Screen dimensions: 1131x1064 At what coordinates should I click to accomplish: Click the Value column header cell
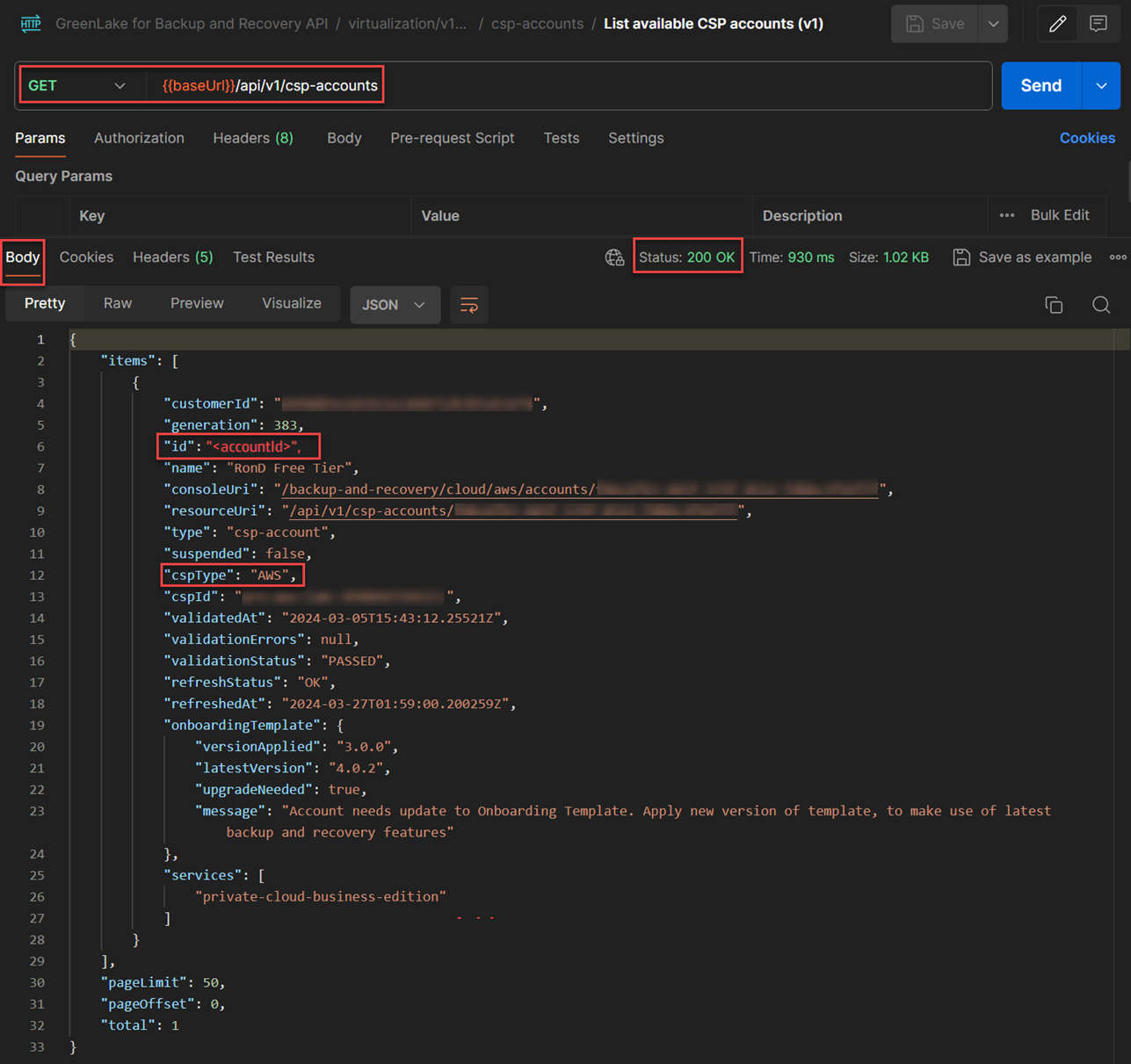[x=582, y=216]
